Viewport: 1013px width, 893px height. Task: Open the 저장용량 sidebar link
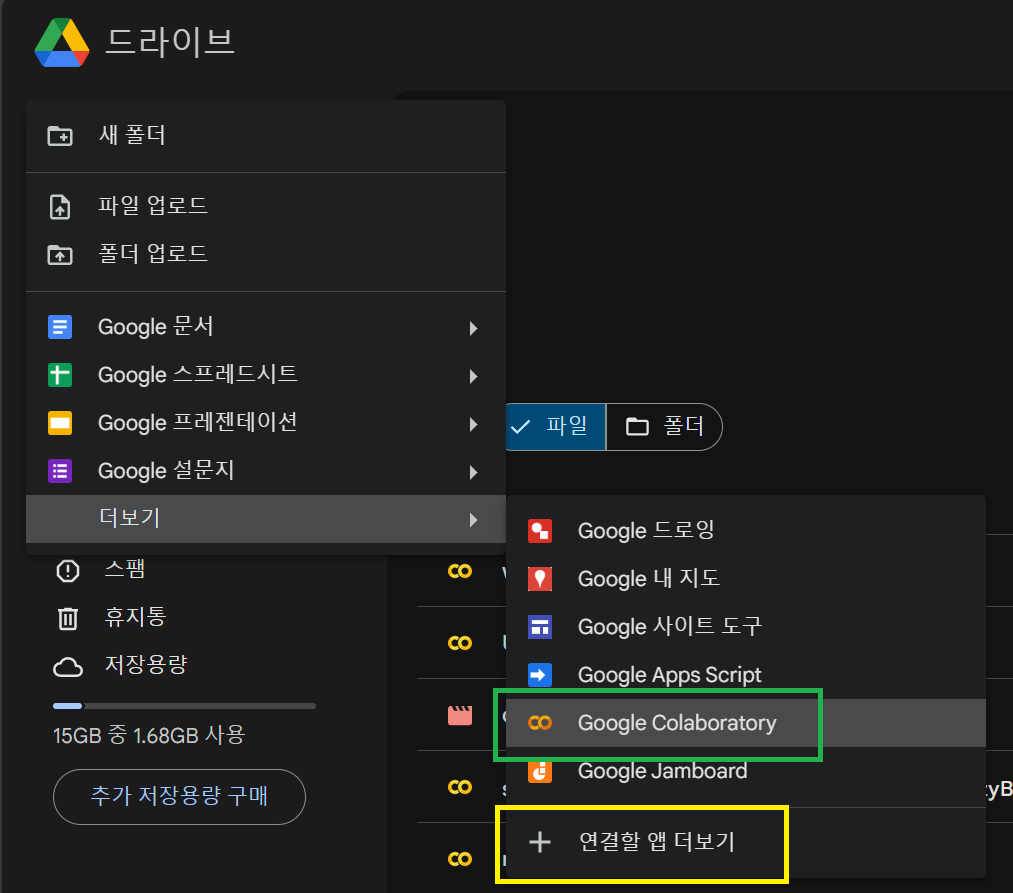(x=146, y=665)
